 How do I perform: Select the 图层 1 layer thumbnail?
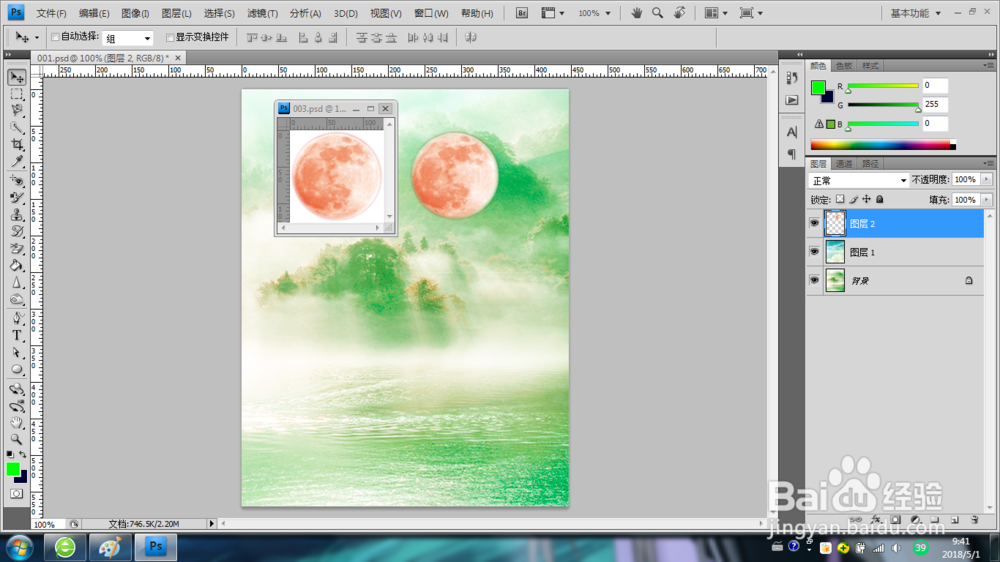click(x=835, y=252)
